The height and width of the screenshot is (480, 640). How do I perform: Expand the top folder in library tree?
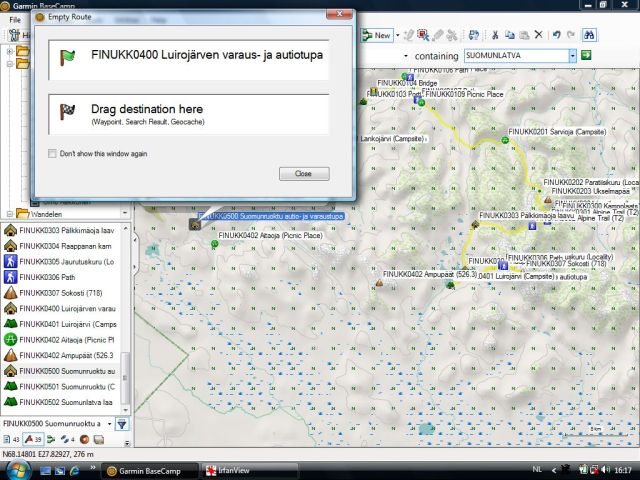point(9,50)
